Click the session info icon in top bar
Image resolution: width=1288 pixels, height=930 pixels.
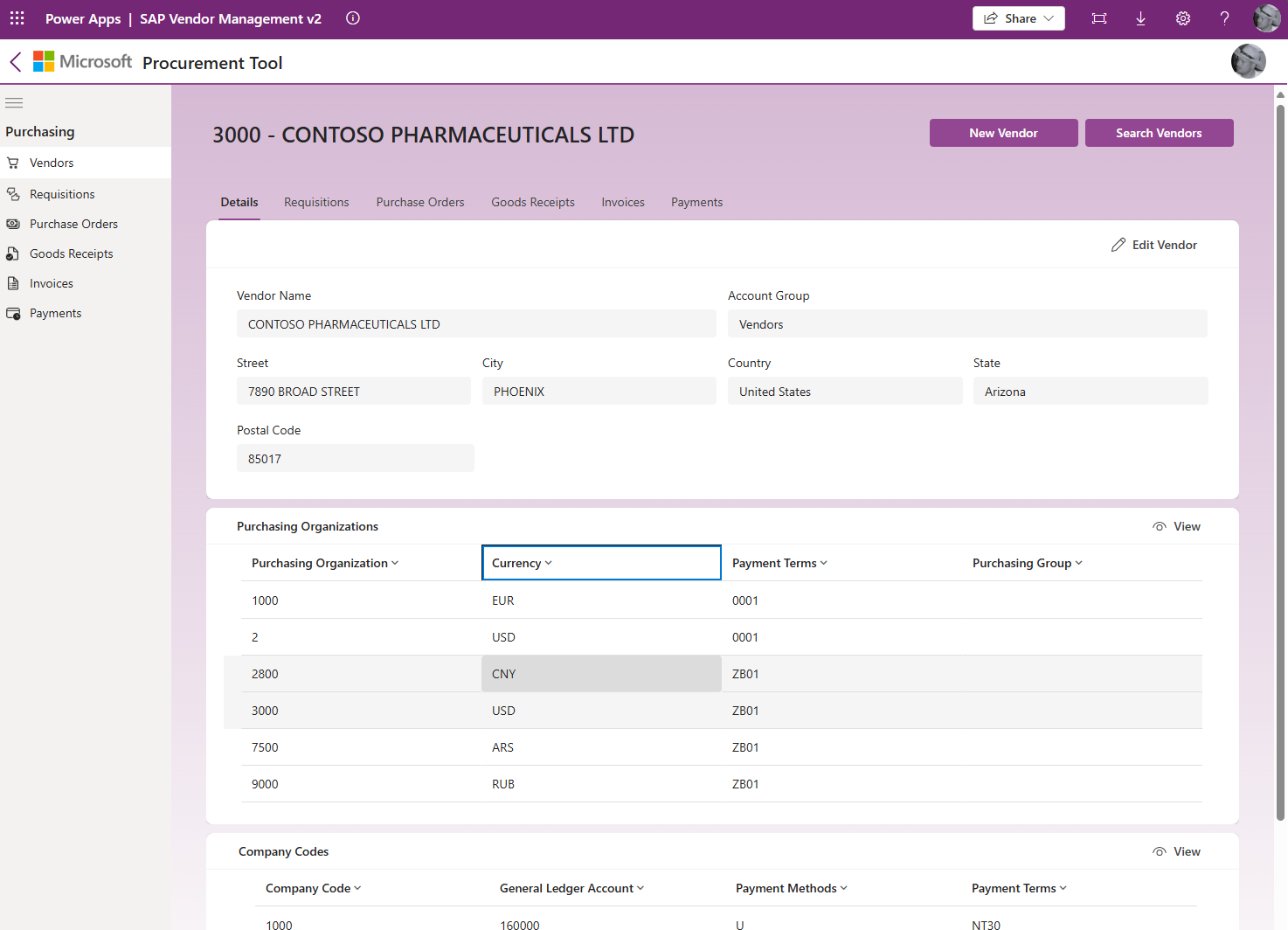pyautogui.click(x=352, y=17)
